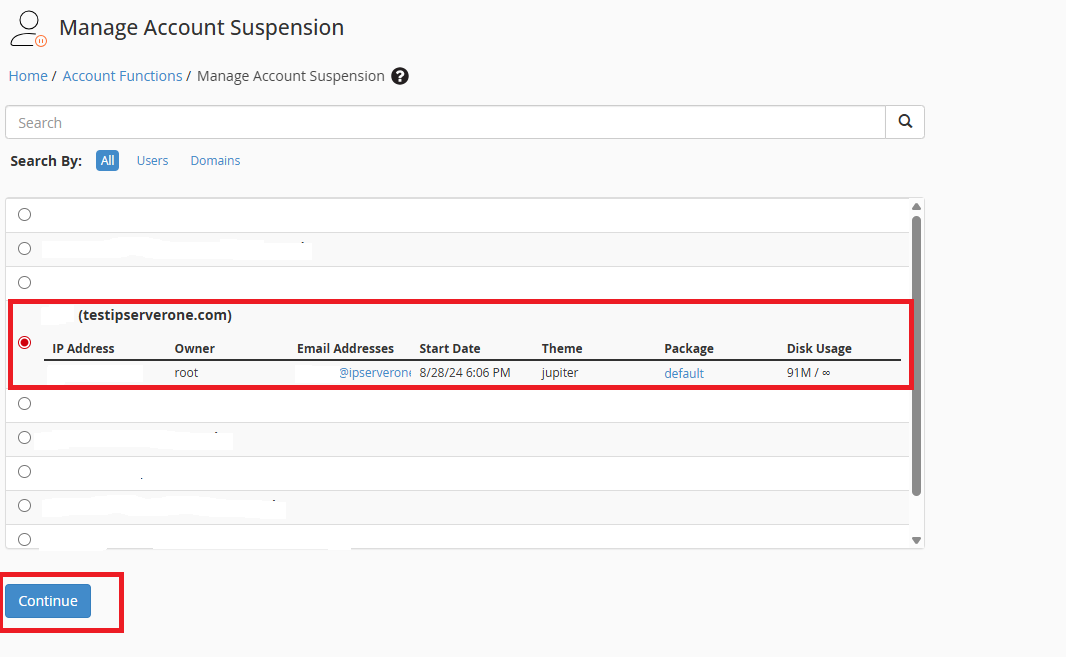
Task: Open the default package link
Action: click(684, 373)
